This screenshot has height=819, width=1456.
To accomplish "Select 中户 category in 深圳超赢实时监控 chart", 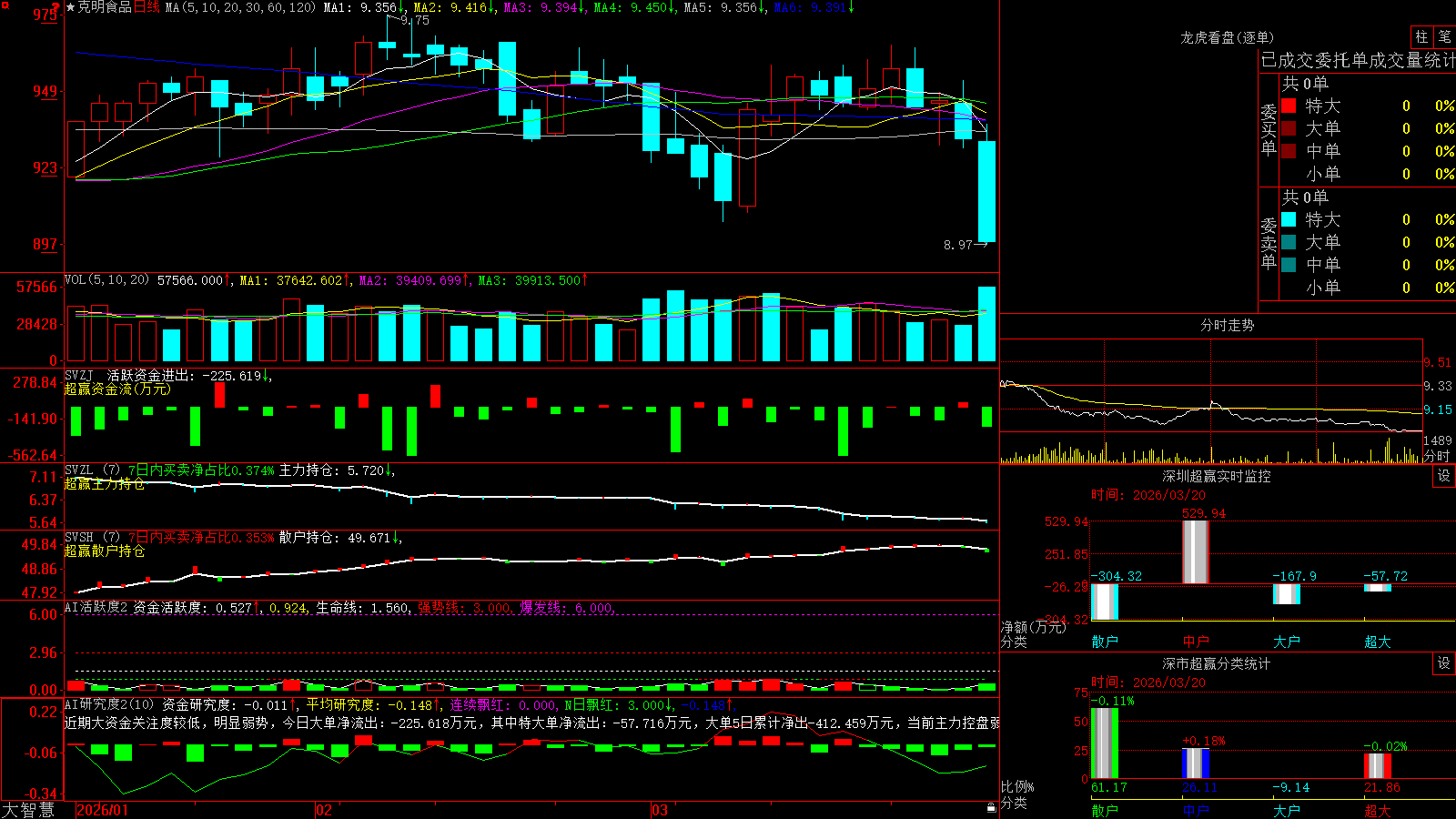I will click(x=1196, y=642).
